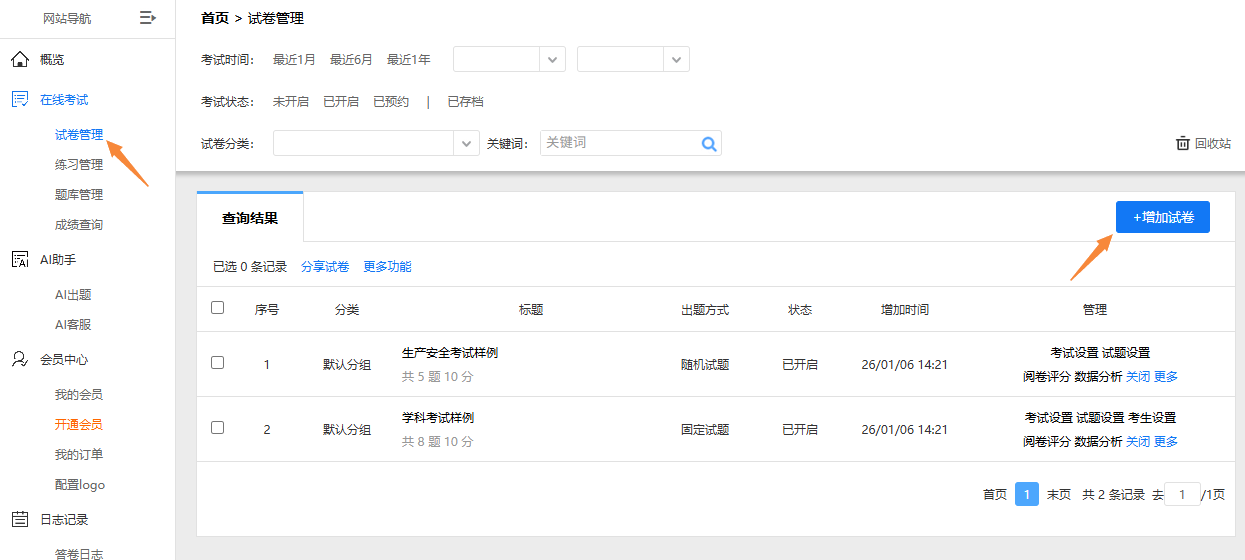Image resolution: width=1245 pixels, height=560 pixels.
Task: Open 开通会员 page
Action: pos(79,425)
